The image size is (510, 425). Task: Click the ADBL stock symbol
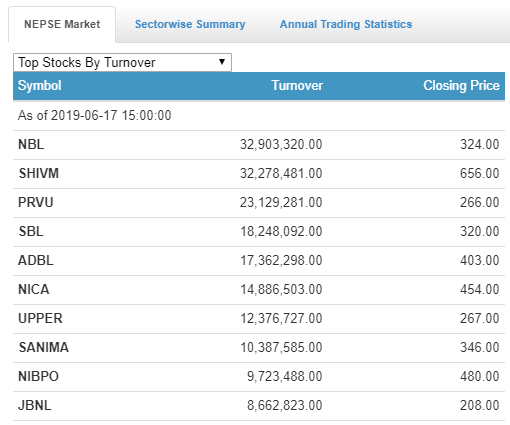tap(36, 260)
